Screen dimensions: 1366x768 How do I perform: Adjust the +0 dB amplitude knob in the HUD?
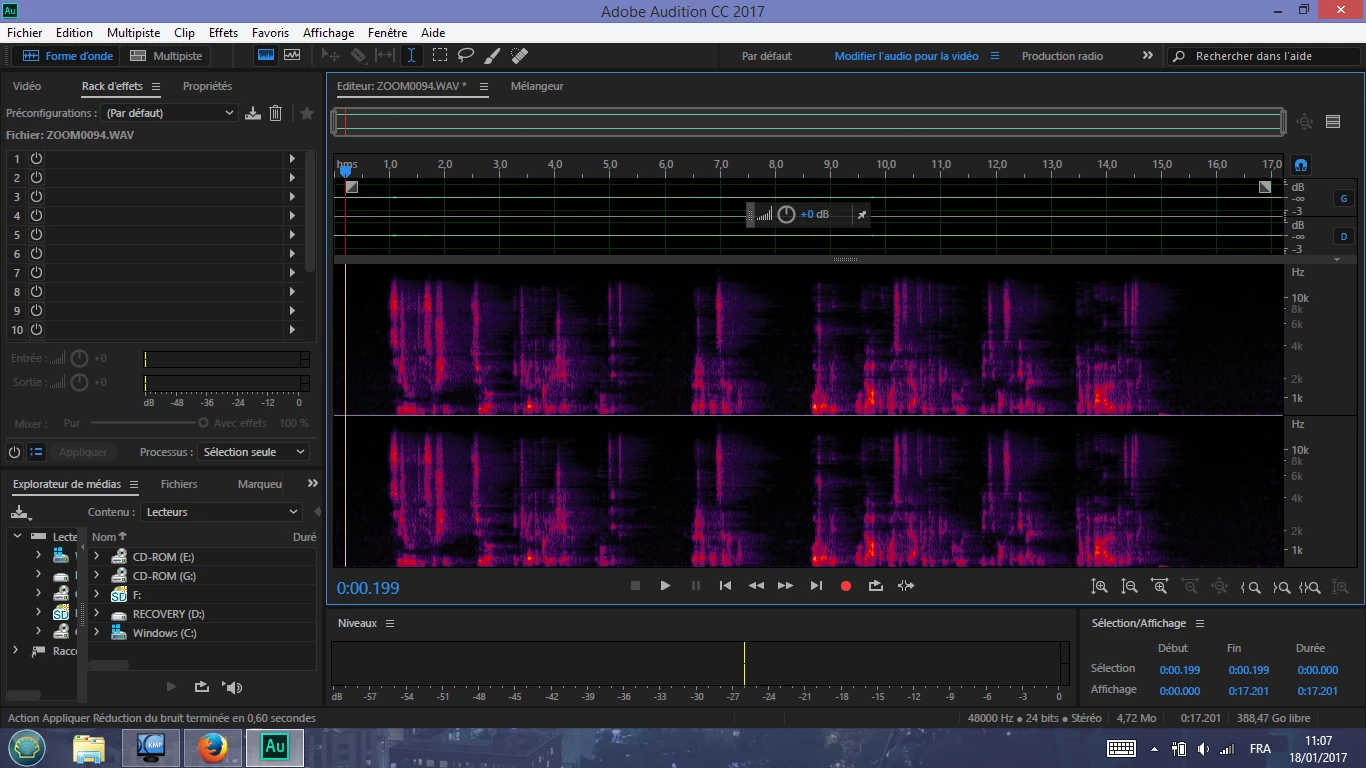[x=787, y=214]
